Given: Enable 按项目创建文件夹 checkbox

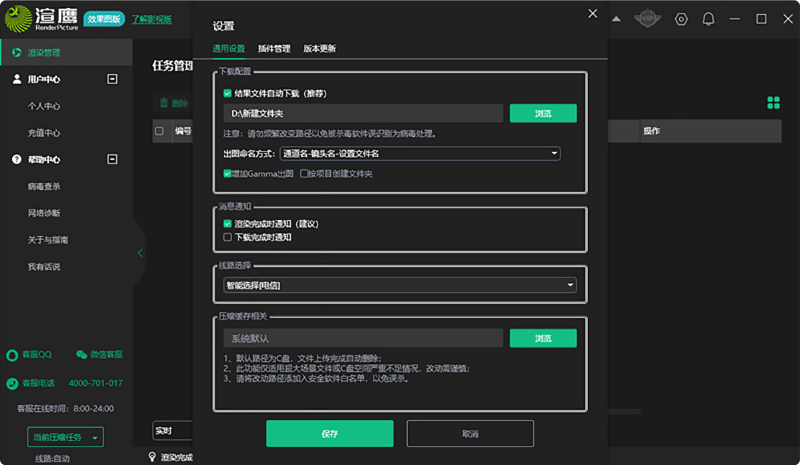Looking at the screenshot, I should (x=304, y=174).
